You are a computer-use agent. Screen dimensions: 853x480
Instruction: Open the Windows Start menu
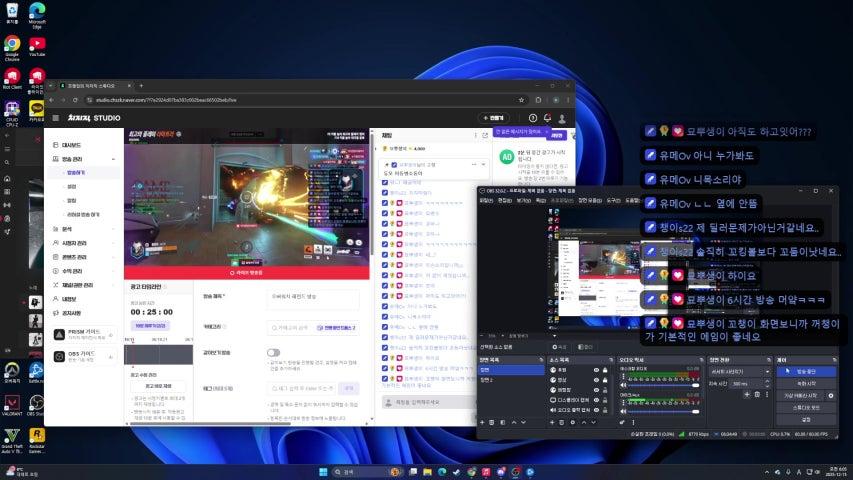(323, 471)
